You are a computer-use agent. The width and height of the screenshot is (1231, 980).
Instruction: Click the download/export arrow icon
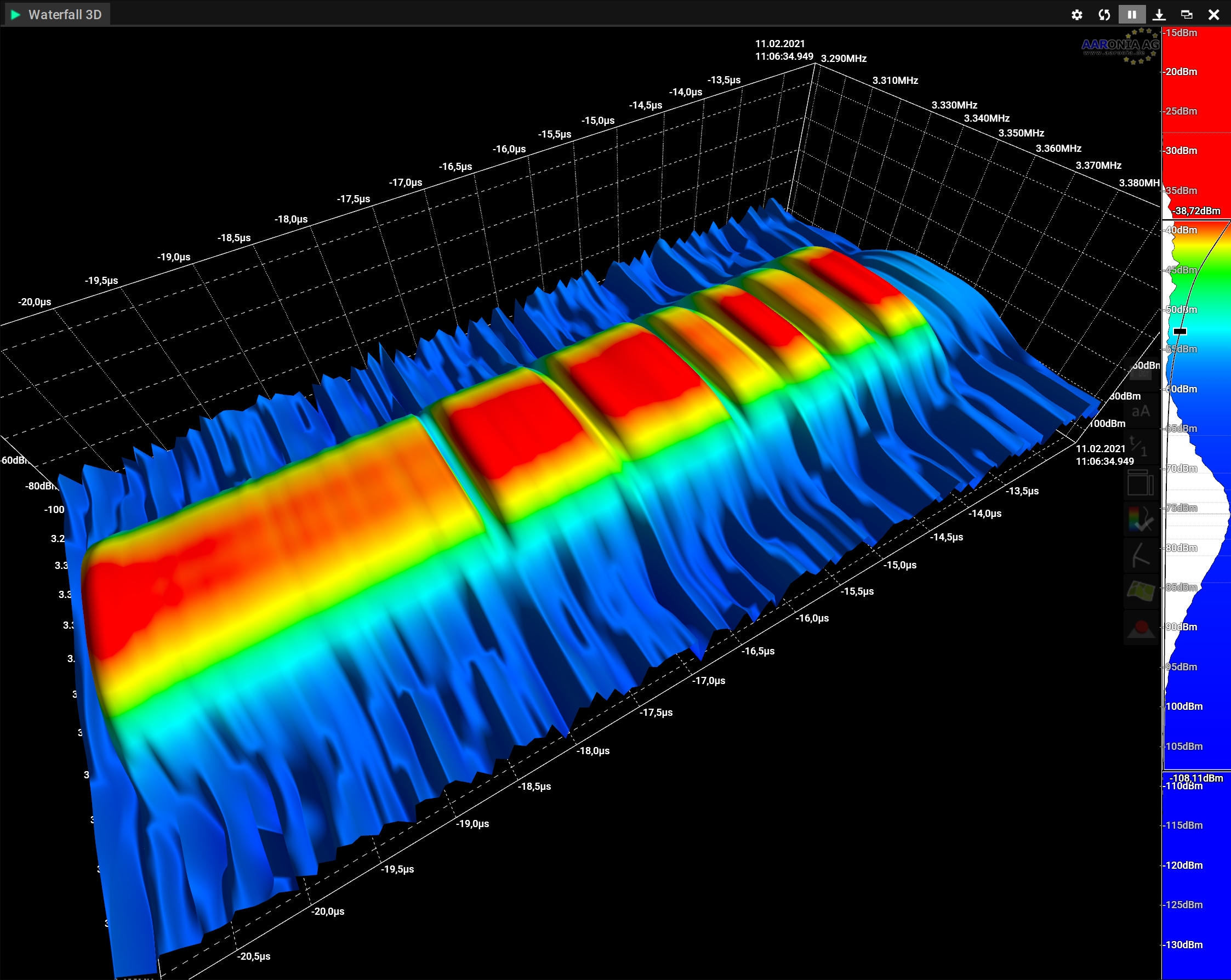click(1159, 15)
